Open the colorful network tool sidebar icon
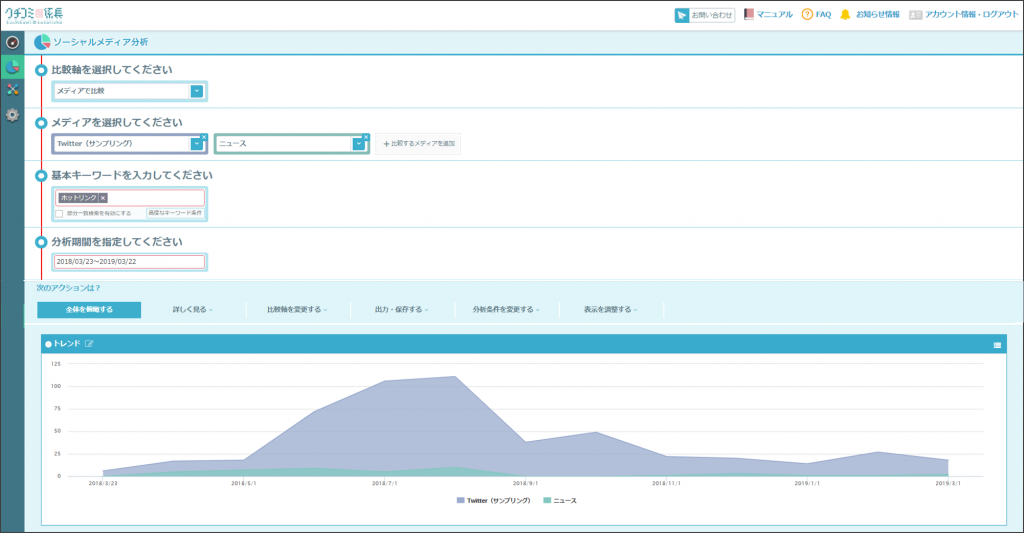Viewport: 1024px width, 533px height. pos(12,90)
